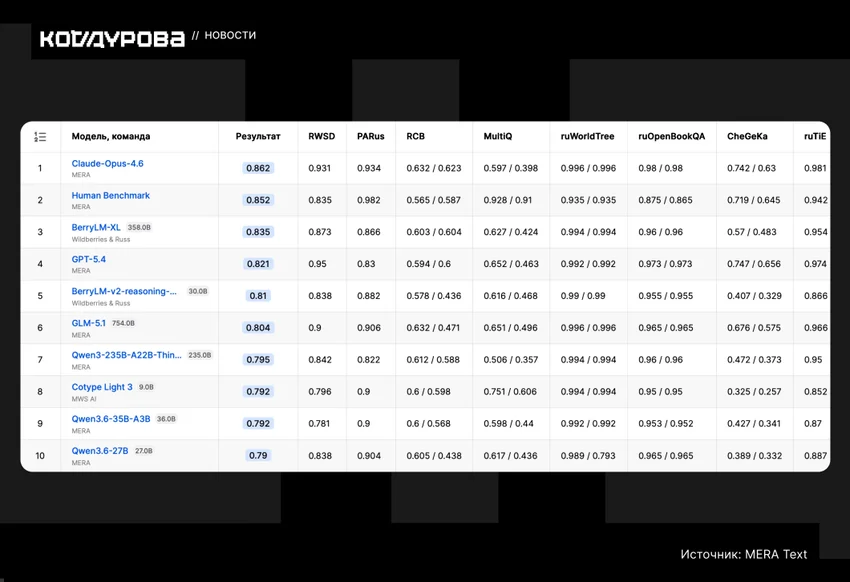Click the Кот Дурова logo
The width and height of the screenshot is (850, 582).
[x=112, y=38]
